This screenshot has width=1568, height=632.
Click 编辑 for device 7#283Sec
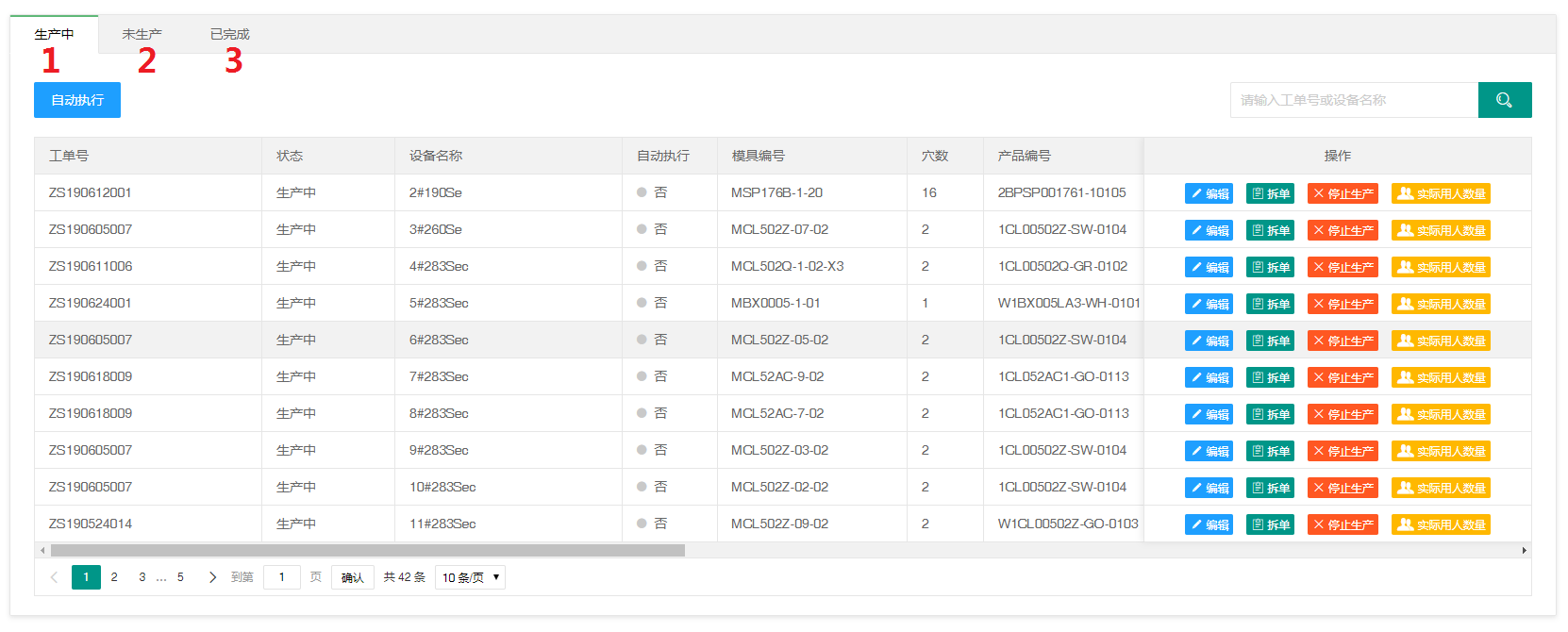point(1209,377)
